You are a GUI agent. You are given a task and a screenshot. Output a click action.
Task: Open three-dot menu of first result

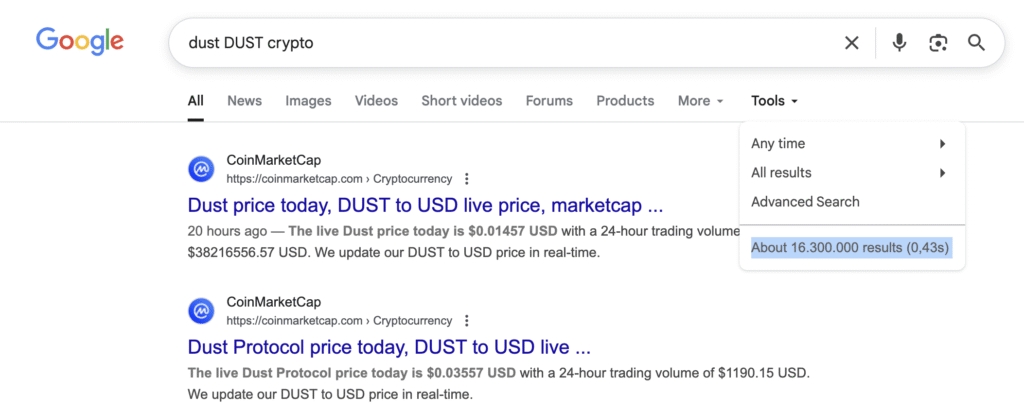pos(467,179)
